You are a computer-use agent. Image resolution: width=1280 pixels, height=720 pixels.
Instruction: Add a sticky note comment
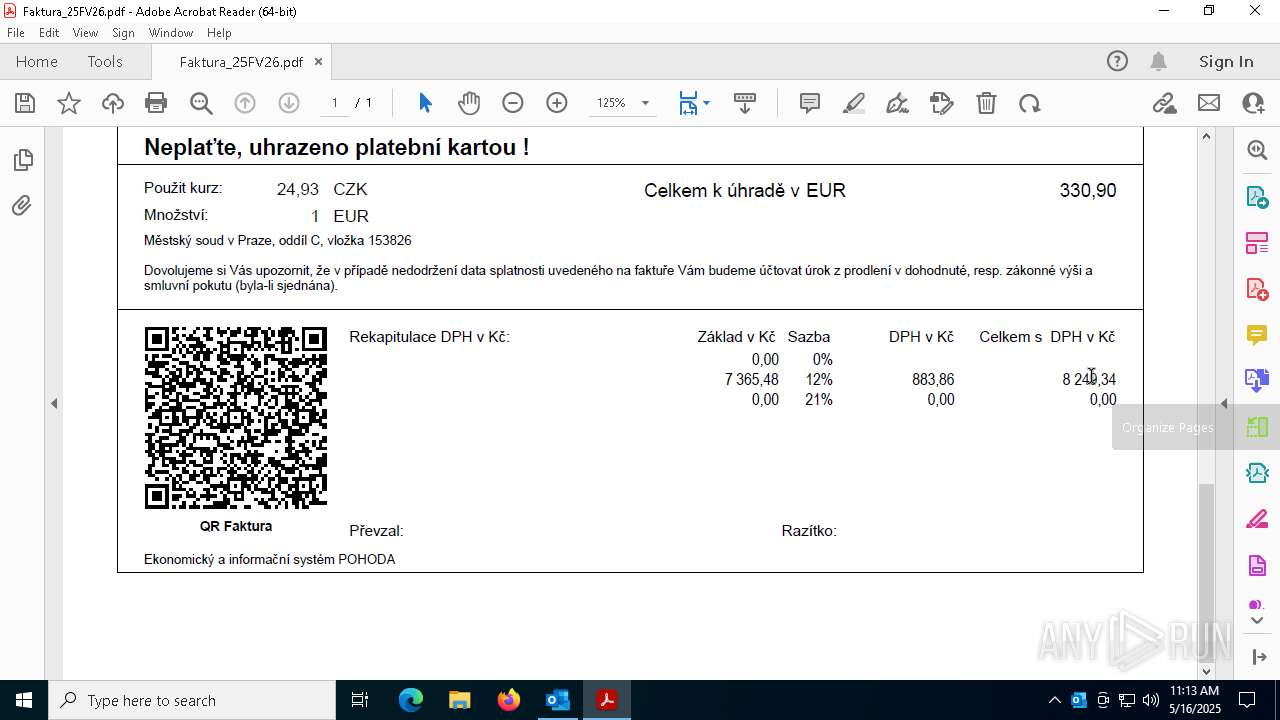[810, 103]
